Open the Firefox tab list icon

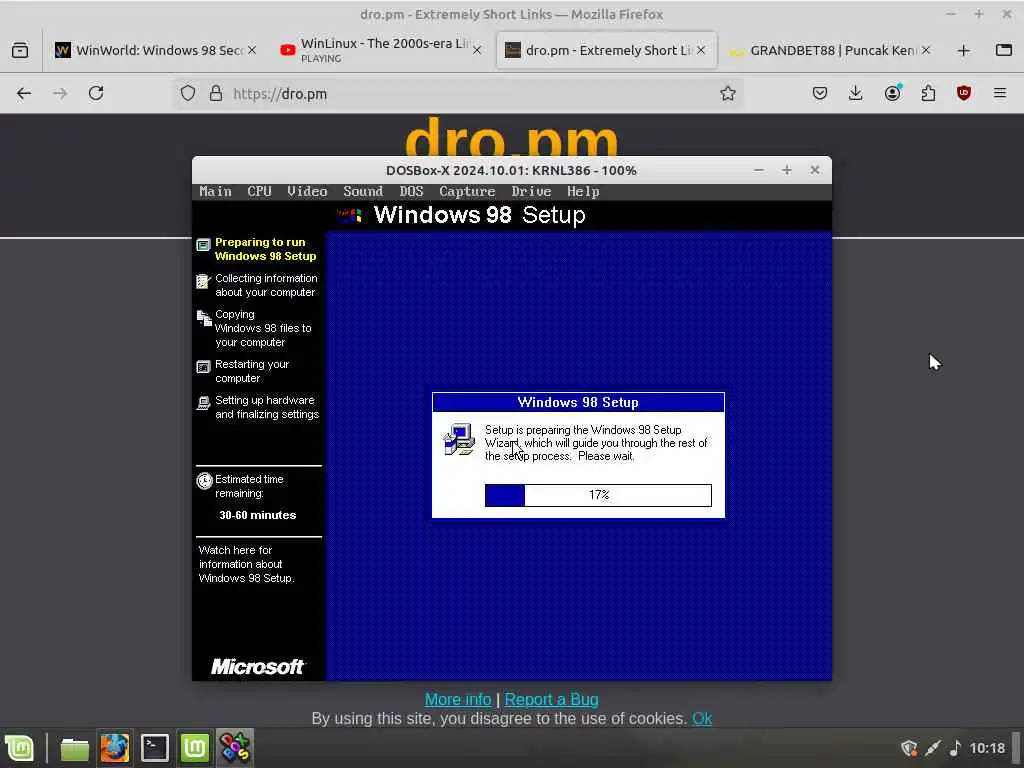point(20,50)
